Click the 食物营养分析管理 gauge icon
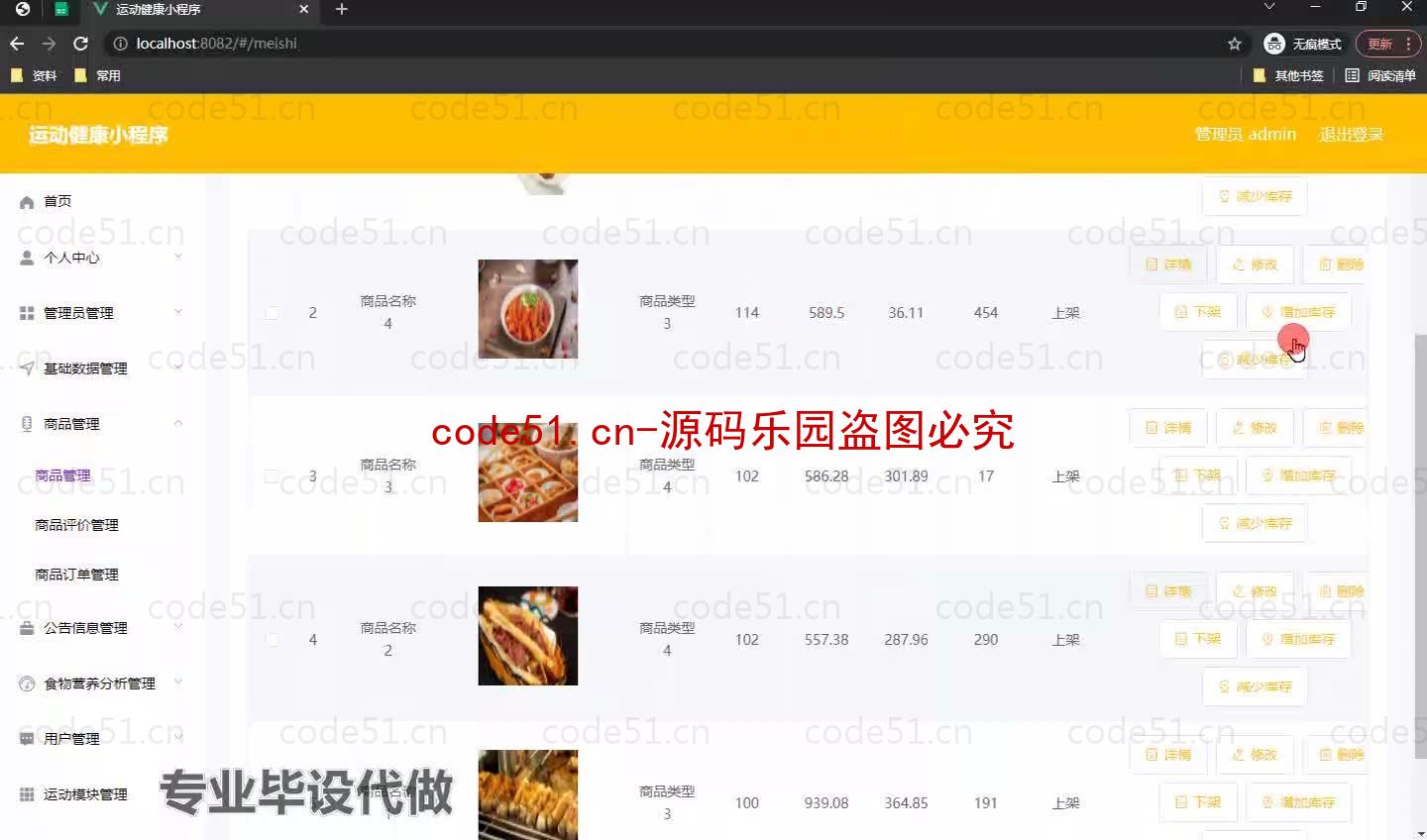1427x840 pixels. click(x=27, y=683)
